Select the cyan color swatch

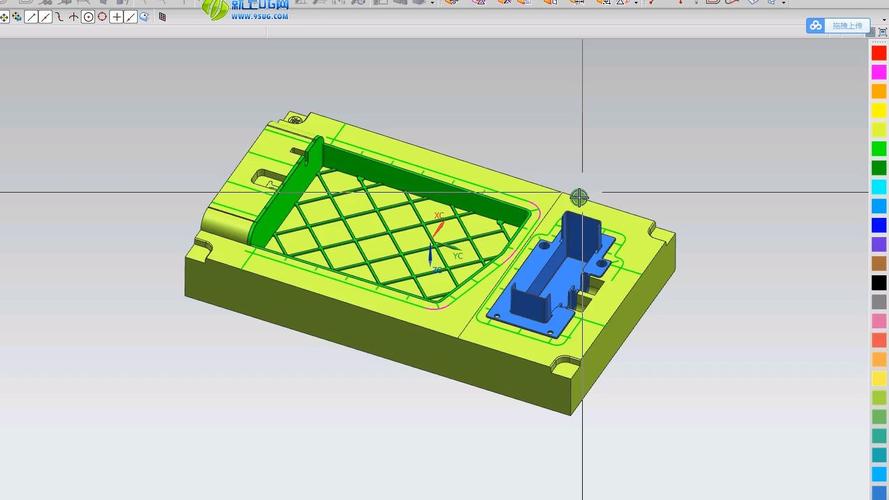(x=879, y=187)
